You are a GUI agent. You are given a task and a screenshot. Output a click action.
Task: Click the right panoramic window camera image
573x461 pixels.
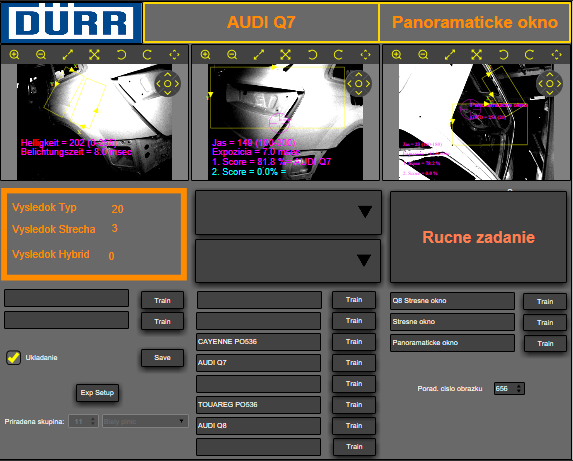click(477, 122)
